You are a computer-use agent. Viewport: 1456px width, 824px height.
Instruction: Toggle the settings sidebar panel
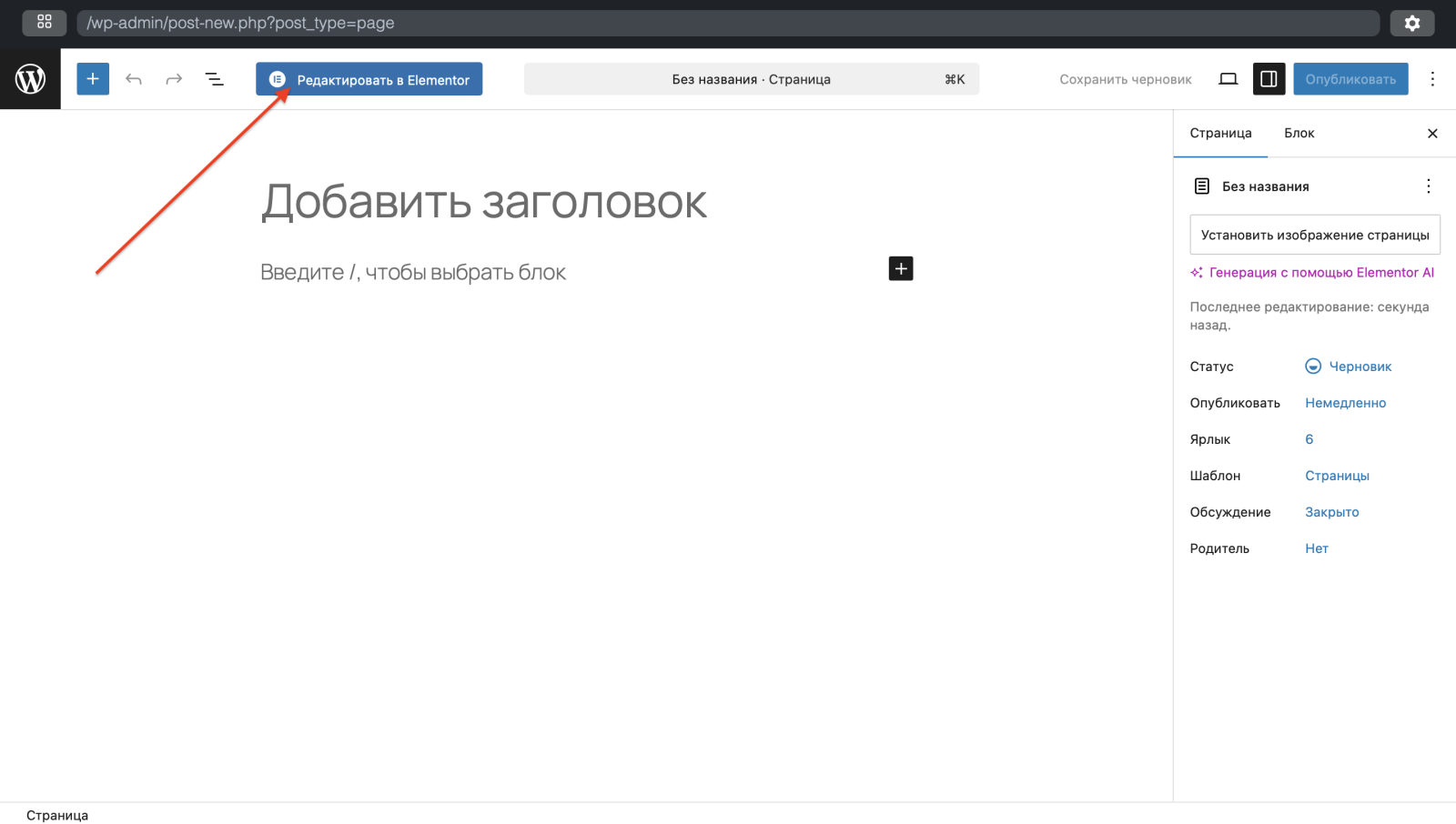[x=1269, y=79]
